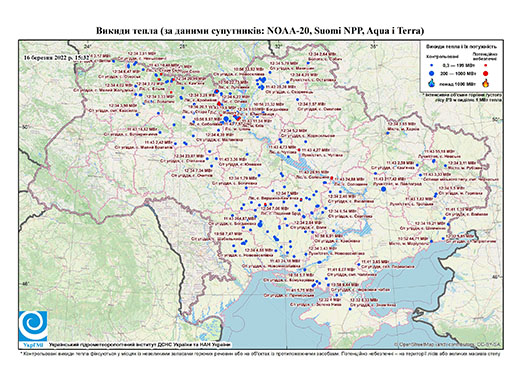The image size is (520, 368).
Task: Click the blue marker at Kharkiv
Action: 387,133
